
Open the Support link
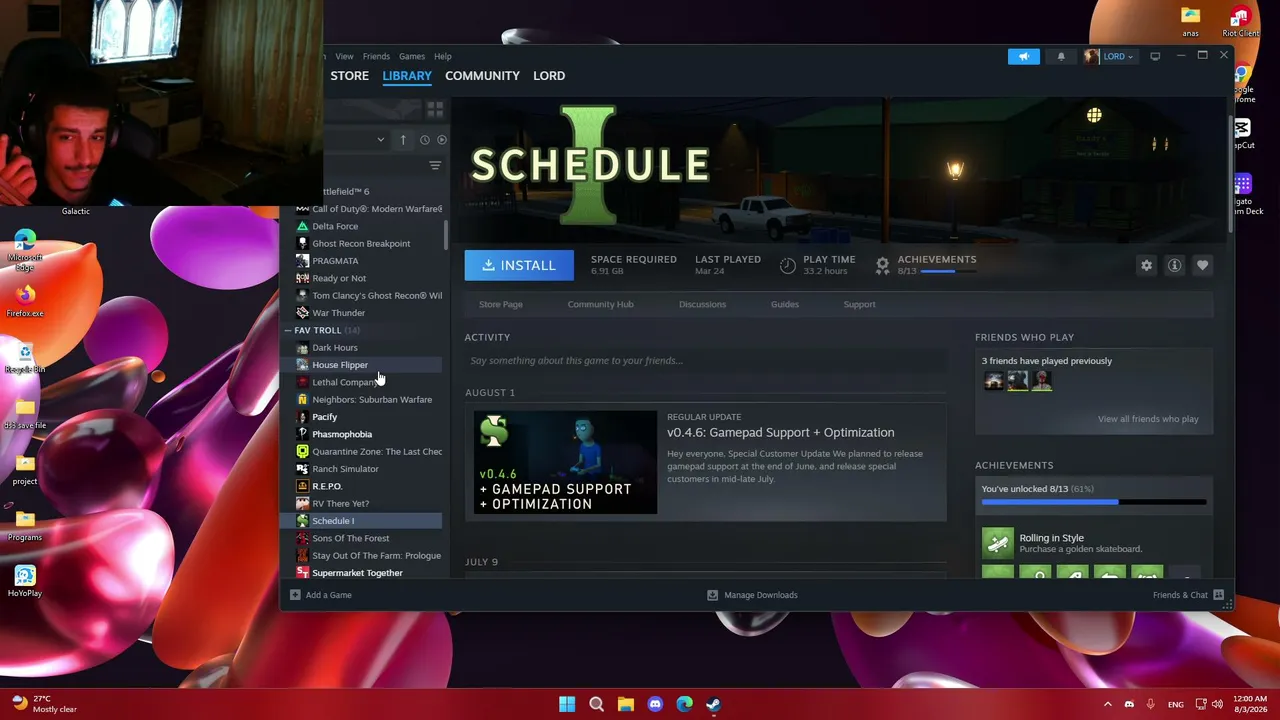tap(859, 304)
